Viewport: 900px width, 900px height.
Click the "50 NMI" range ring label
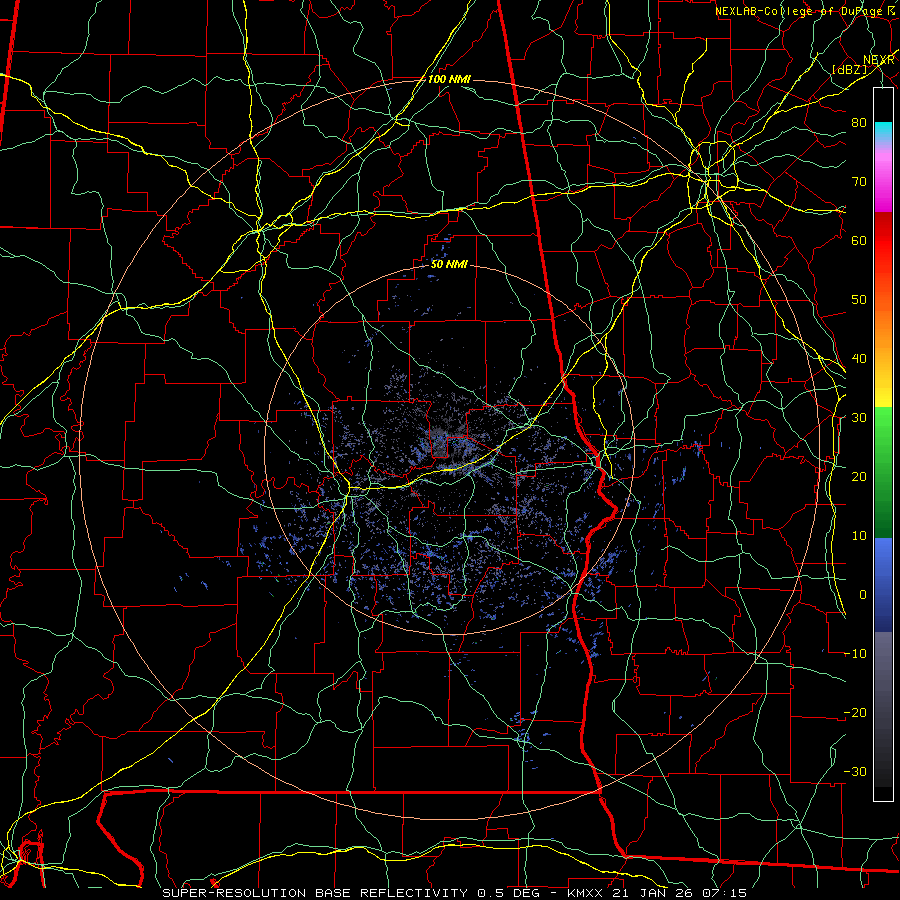coord(449,264)
